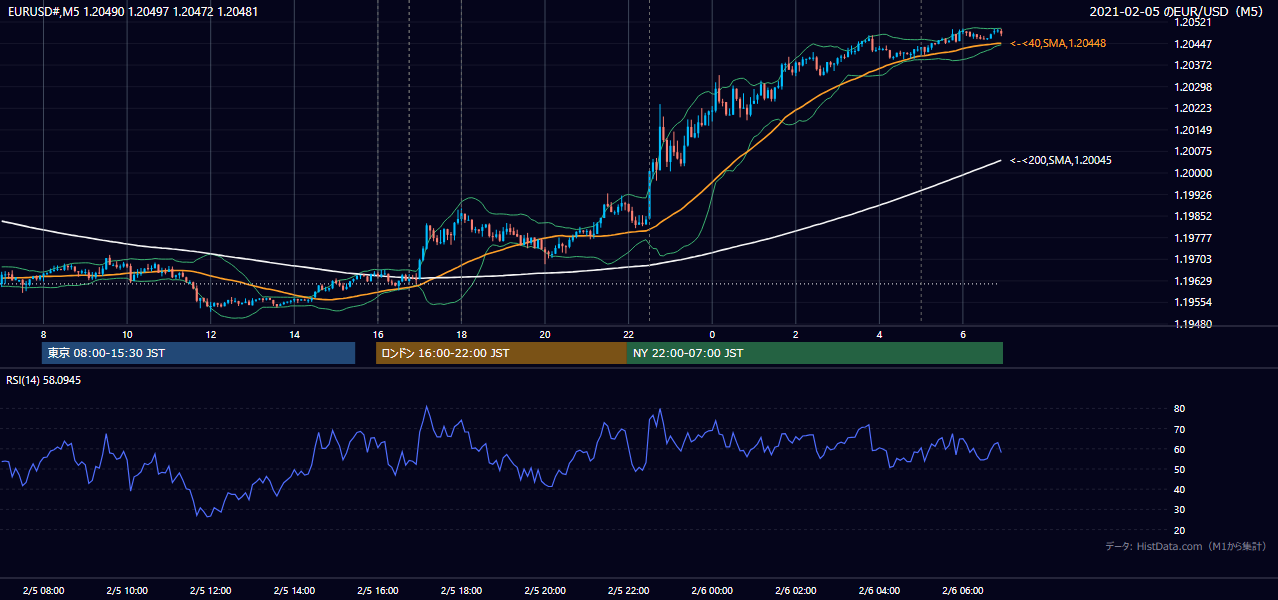The height and width of the screenshot is (600, 1278).
Task: Click the 2/5 16:00 date label at bottom
Action: pyautogui.click(x=377, y=591)
